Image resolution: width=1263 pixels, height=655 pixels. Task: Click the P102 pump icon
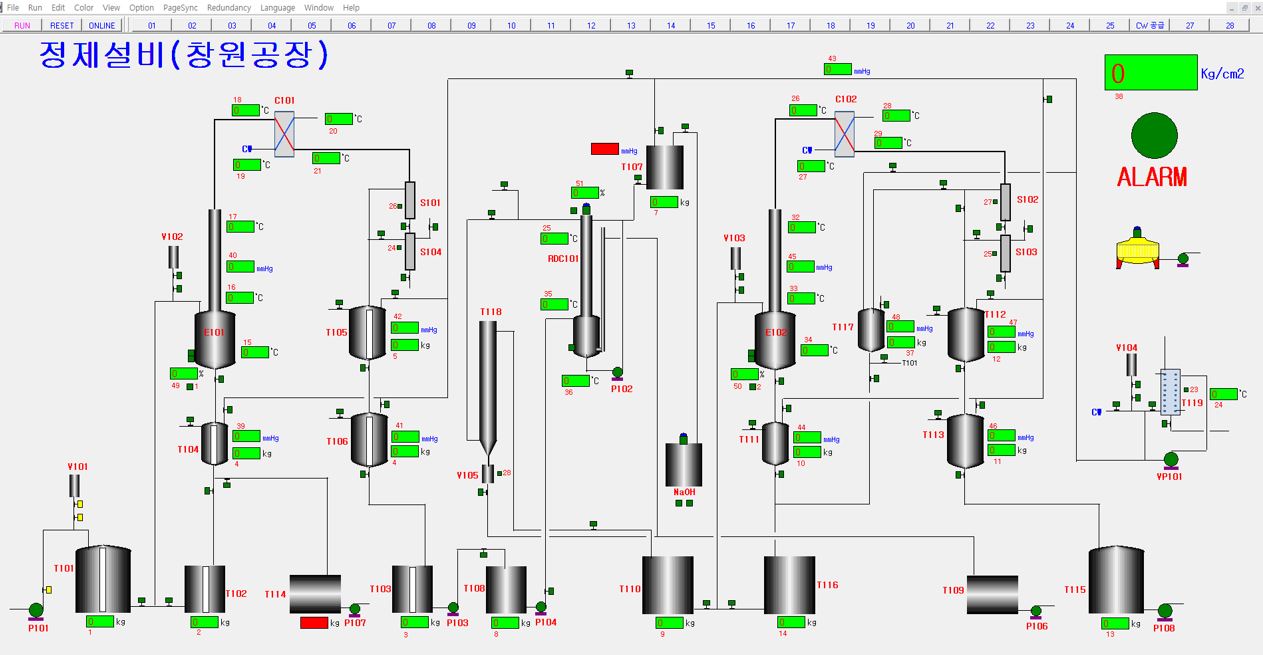[x=617, y=373]
